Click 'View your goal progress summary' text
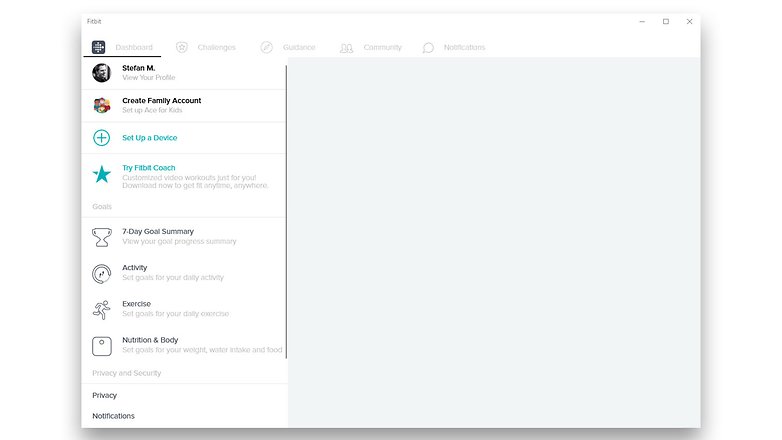 (179, 241)
